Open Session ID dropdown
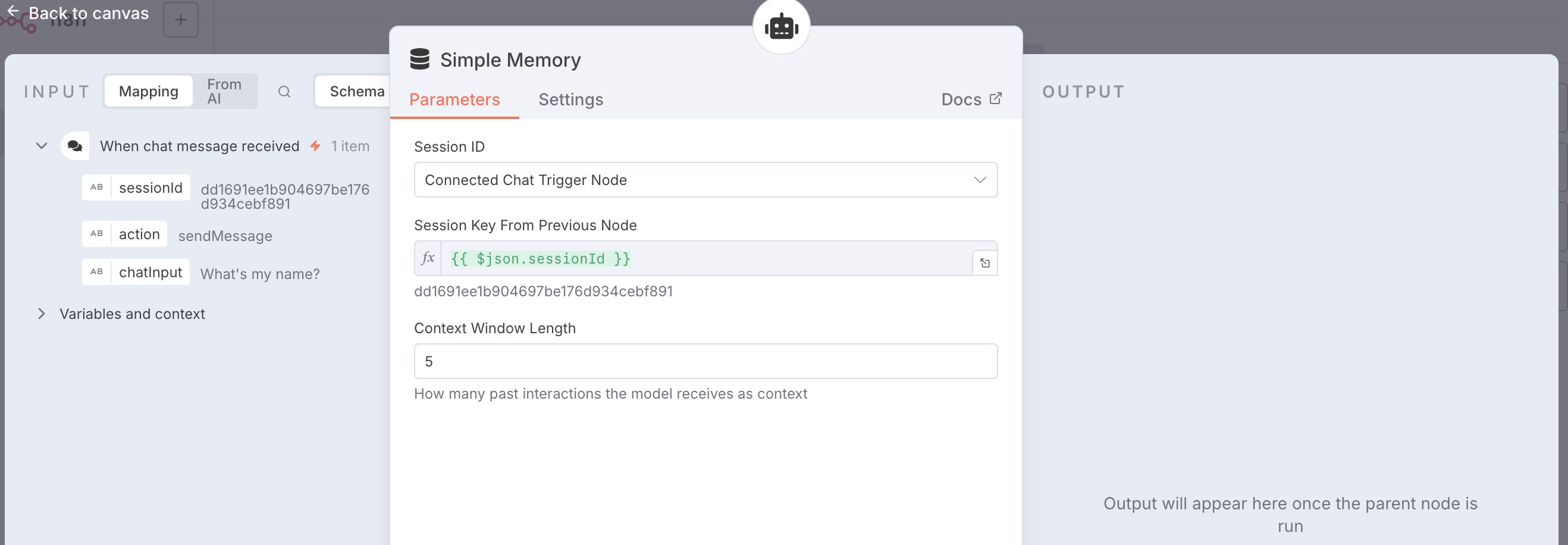Screen dimensions: 1568x545 pyautogui.click(x=705, y=180)
